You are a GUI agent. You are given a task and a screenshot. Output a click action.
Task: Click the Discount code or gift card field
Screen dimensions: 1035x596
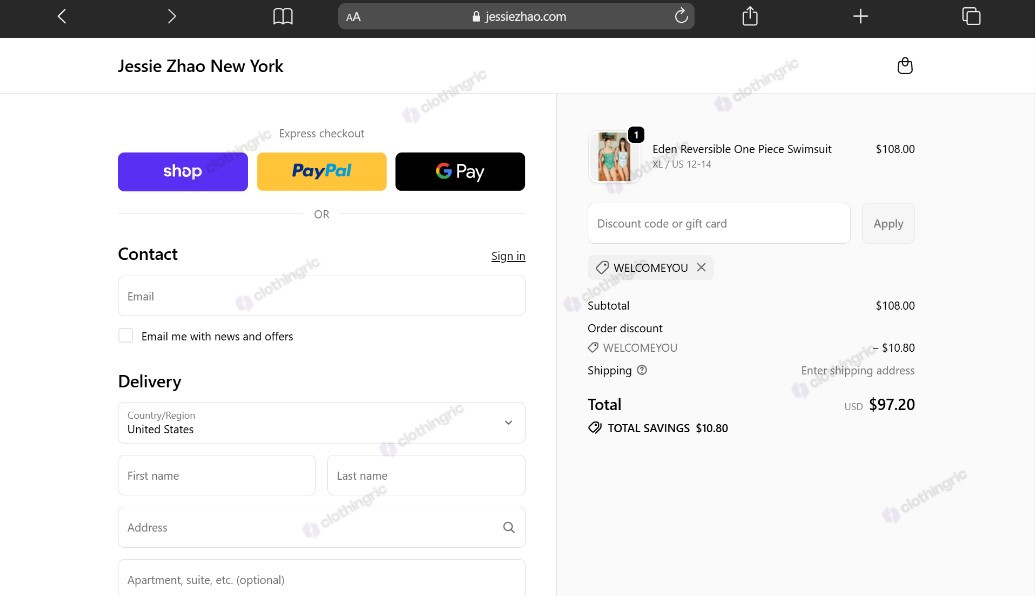coord(719,223)
